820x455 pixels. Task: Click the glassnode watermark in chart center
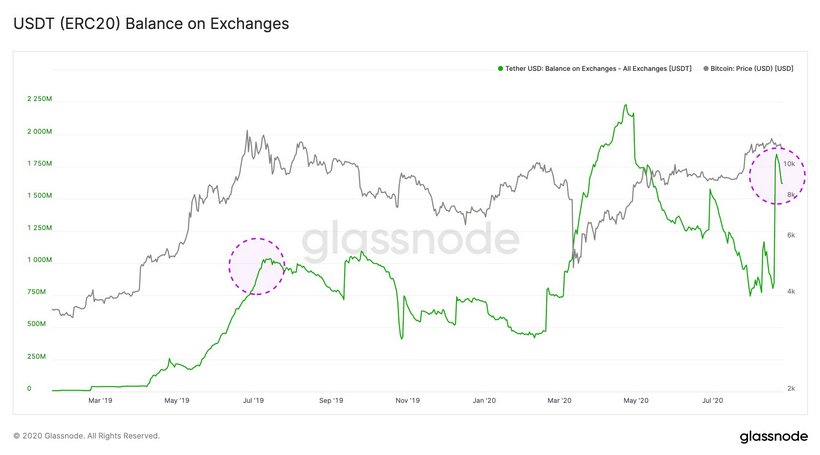410,241
